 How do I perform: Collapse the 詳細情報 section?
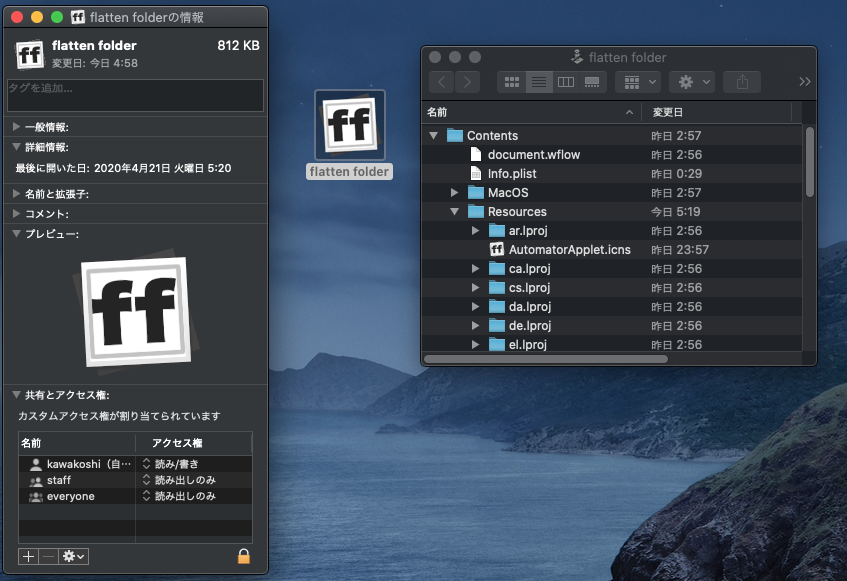[16, 146]
